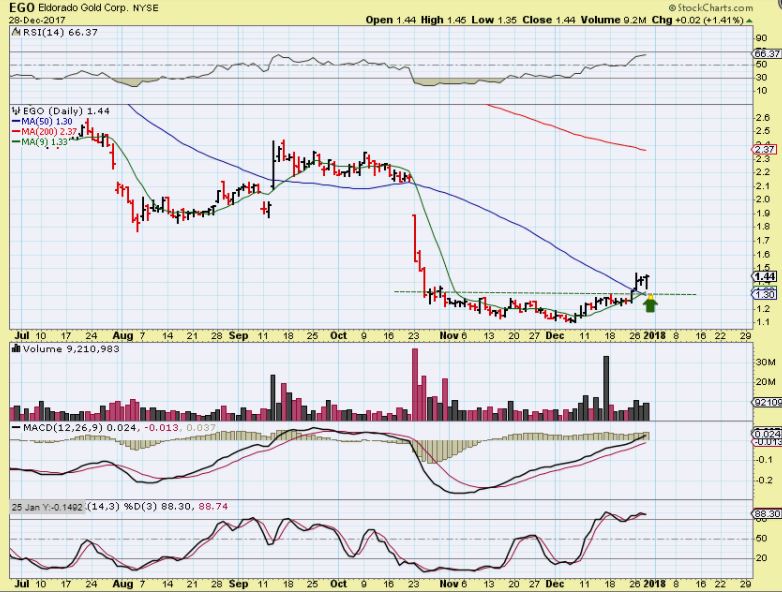Click the 90 label on the RSI axis
The height and width of the screenshot is (592, 782).
pos(762,38)
